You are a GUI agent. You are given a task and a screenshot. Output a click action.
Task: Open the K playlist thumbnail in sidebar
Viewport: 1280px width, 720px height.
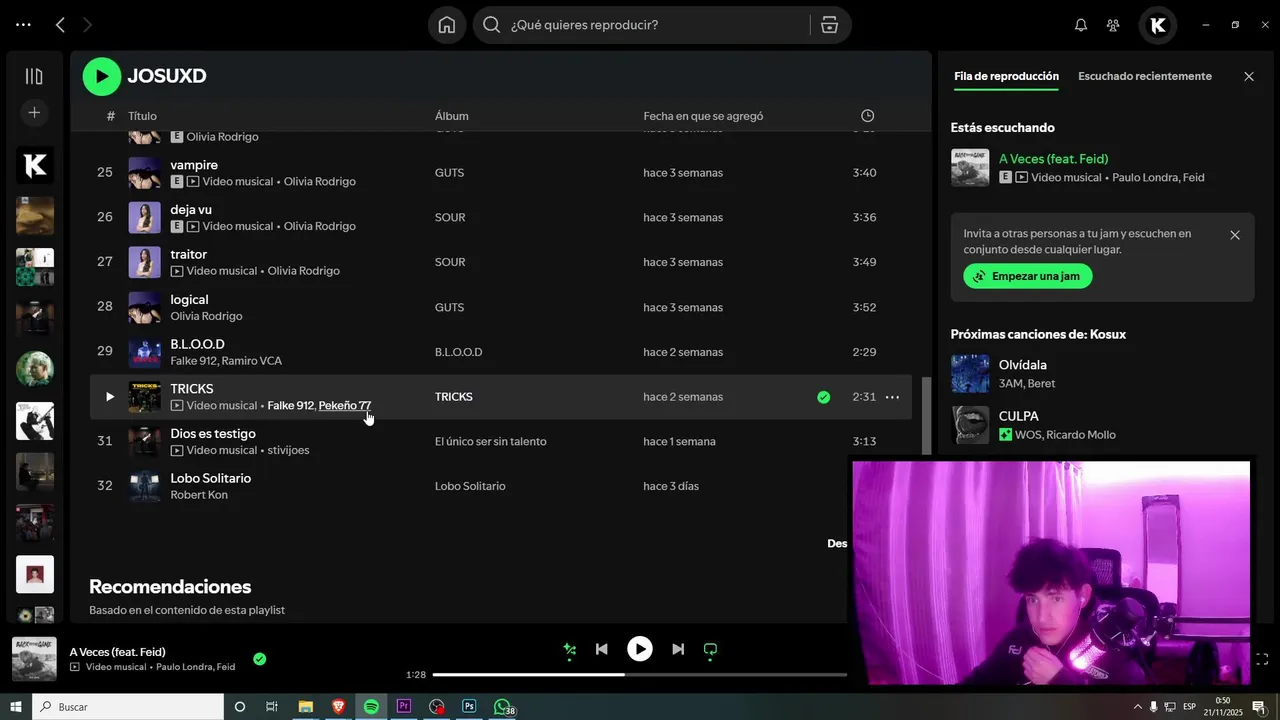coord(35,165)
